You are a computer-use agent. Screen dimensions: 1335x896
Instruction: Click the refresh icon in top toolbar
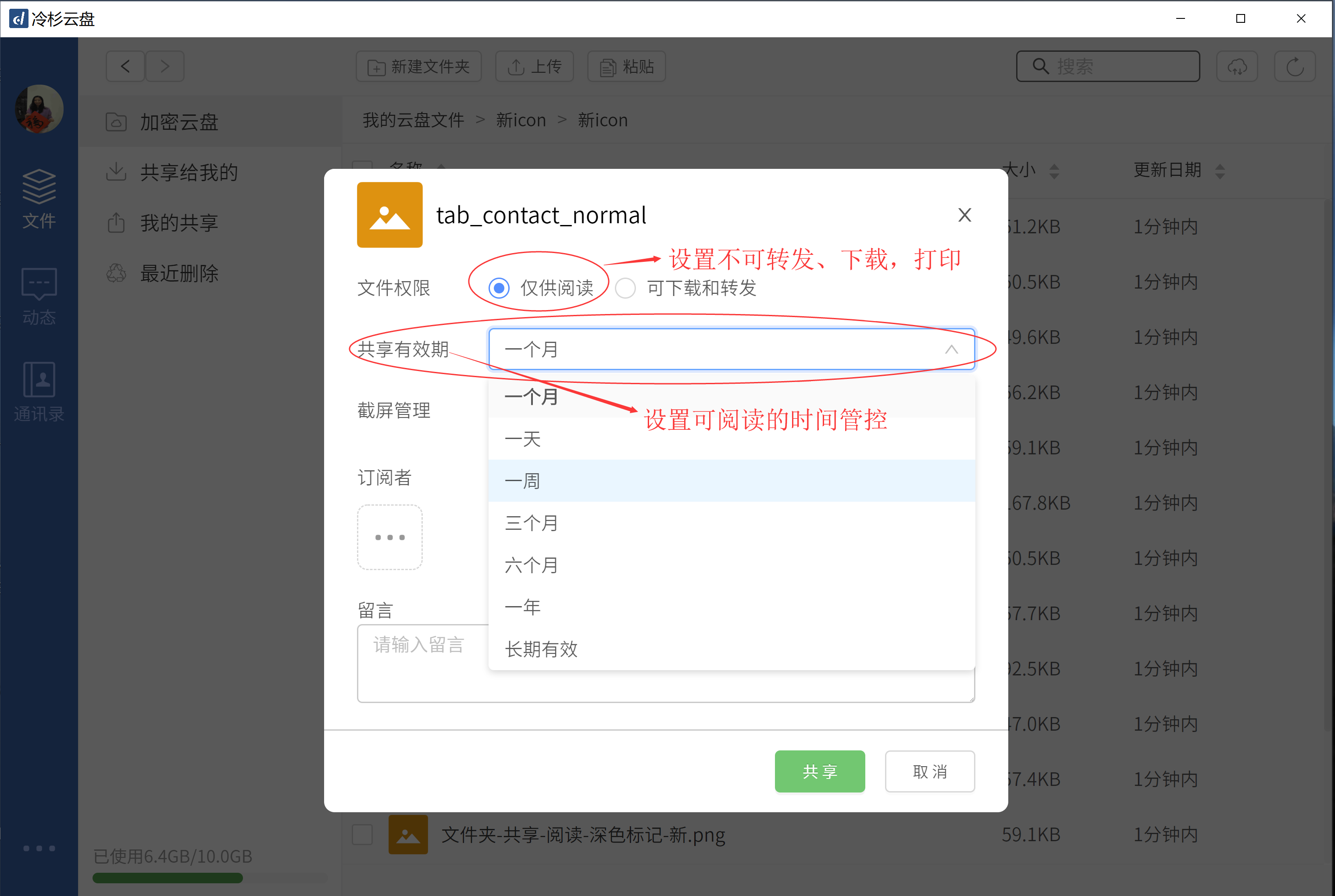pos(1295,66)
